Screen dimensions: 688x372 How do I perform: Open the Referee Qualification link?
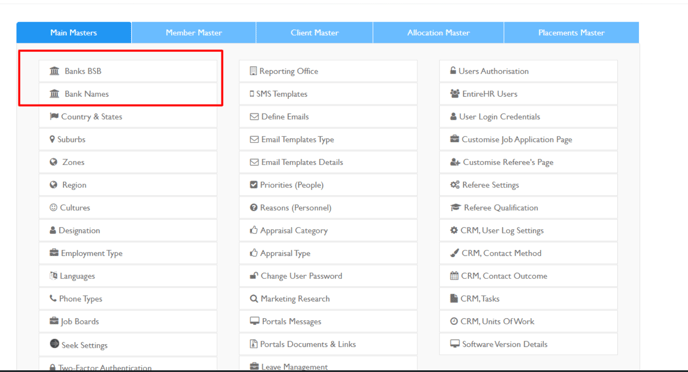pyautogui.click(x=528, y=207)
